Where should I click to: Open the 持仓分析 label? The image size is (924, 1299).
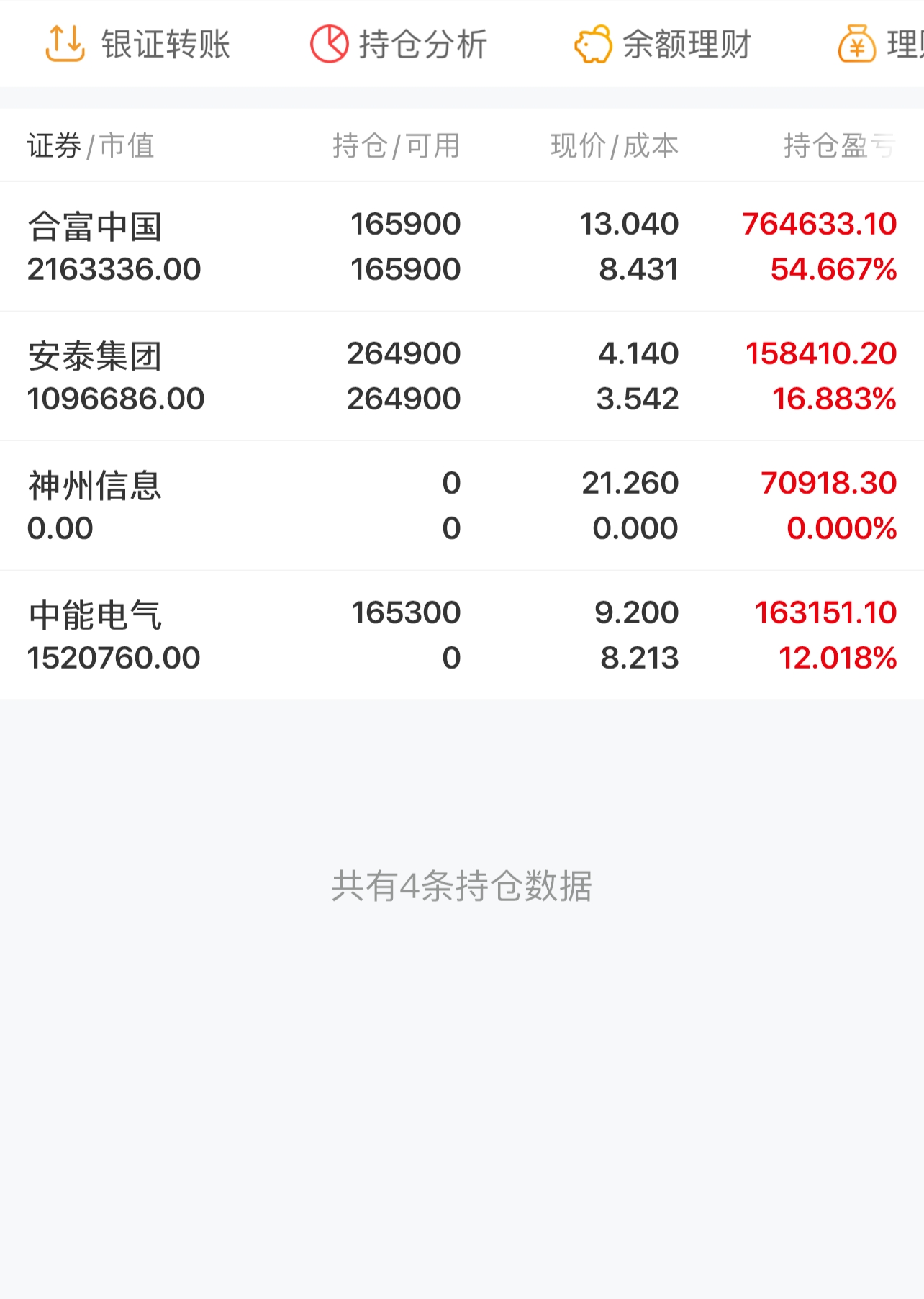423,44
